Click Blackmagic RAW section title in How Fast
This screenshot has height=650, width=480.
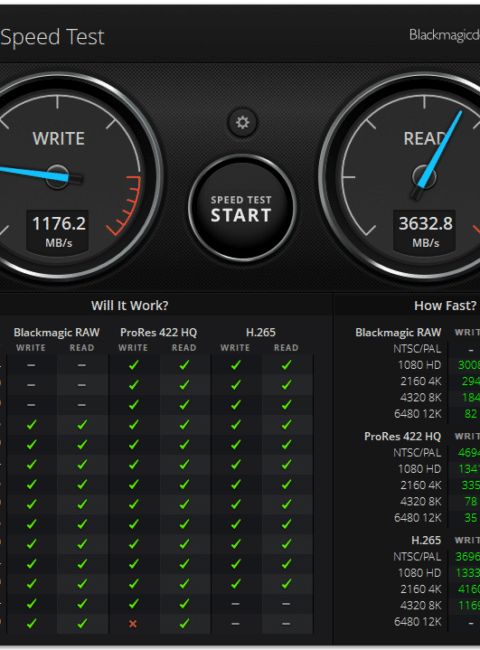coord(398,332)
